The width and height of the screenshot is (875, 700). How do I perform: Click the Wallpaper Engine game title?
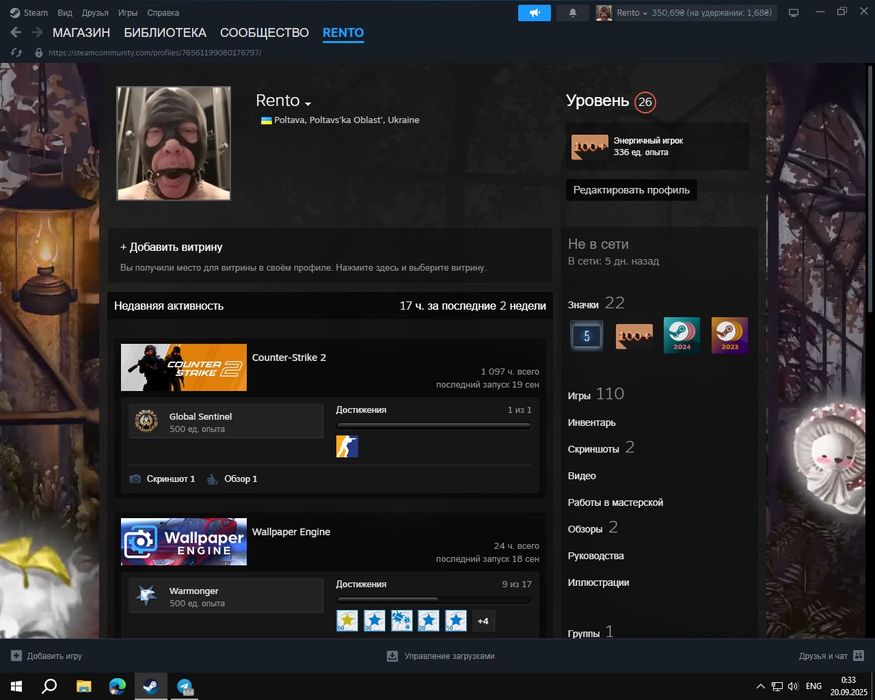tap(291, 531)
